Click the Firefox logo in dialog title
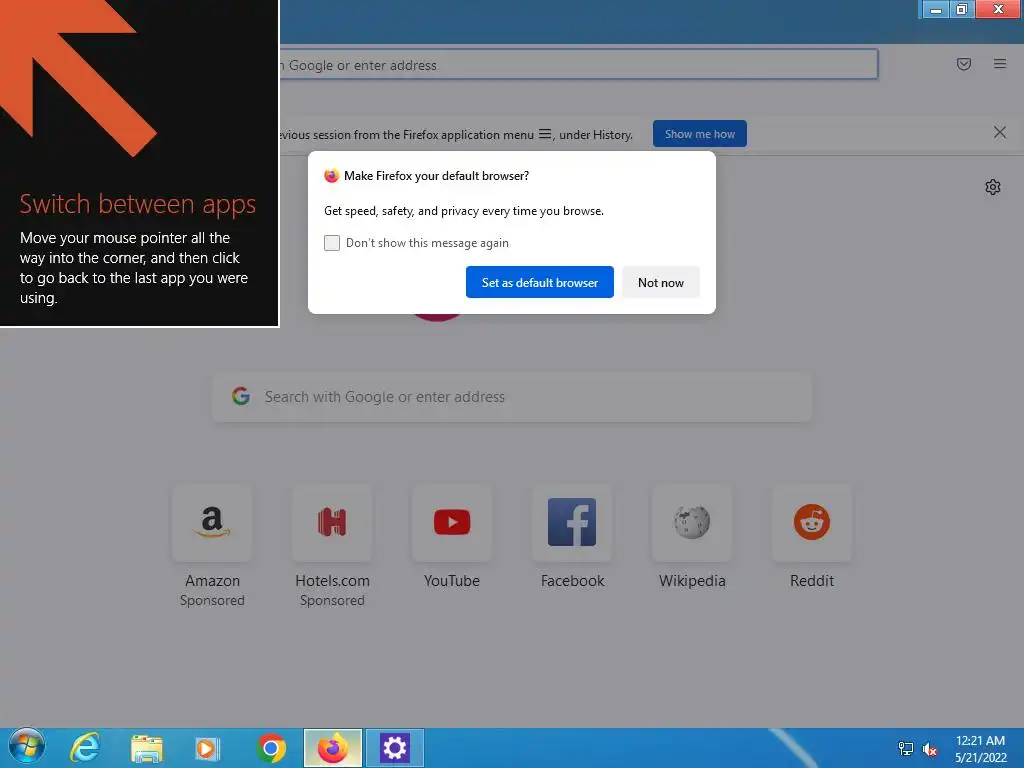1024x768 pixels. [332, 176]
